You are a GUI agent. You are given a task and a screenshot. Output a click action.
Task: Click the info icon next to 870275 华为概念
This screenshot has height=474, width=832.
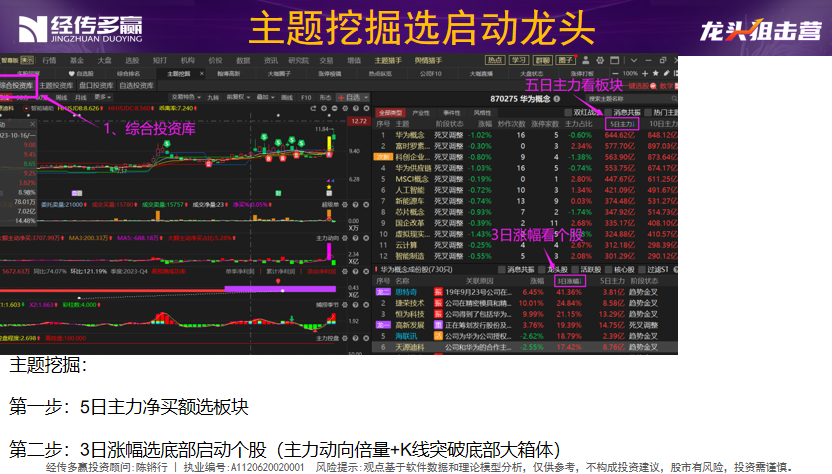click(x=557, y=99)
